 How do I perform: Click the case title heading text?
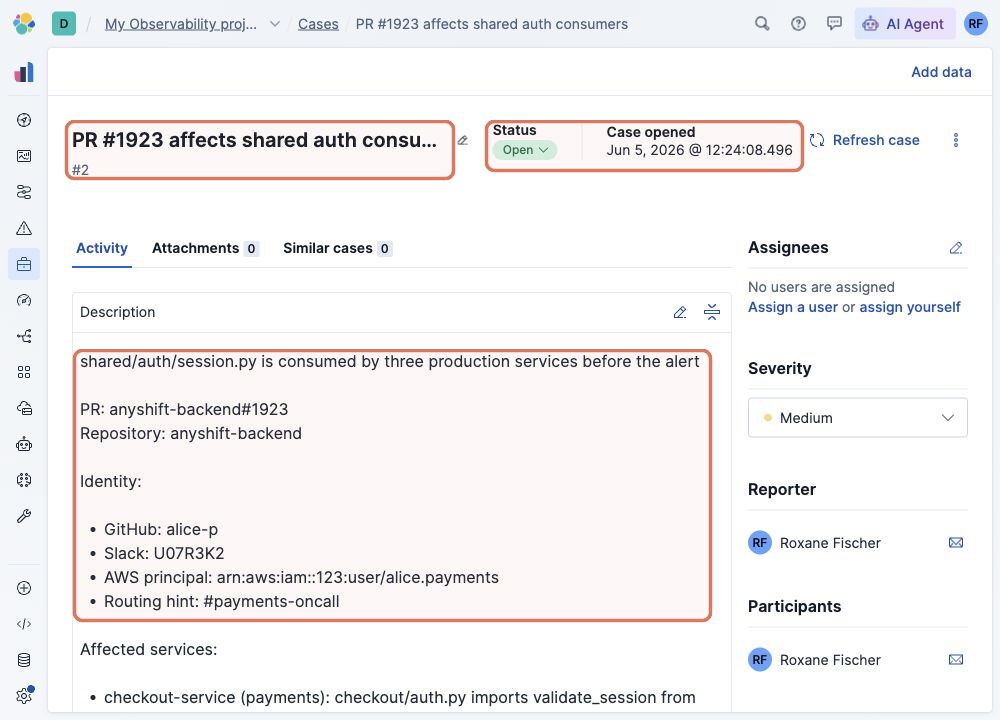coord(254,140)
